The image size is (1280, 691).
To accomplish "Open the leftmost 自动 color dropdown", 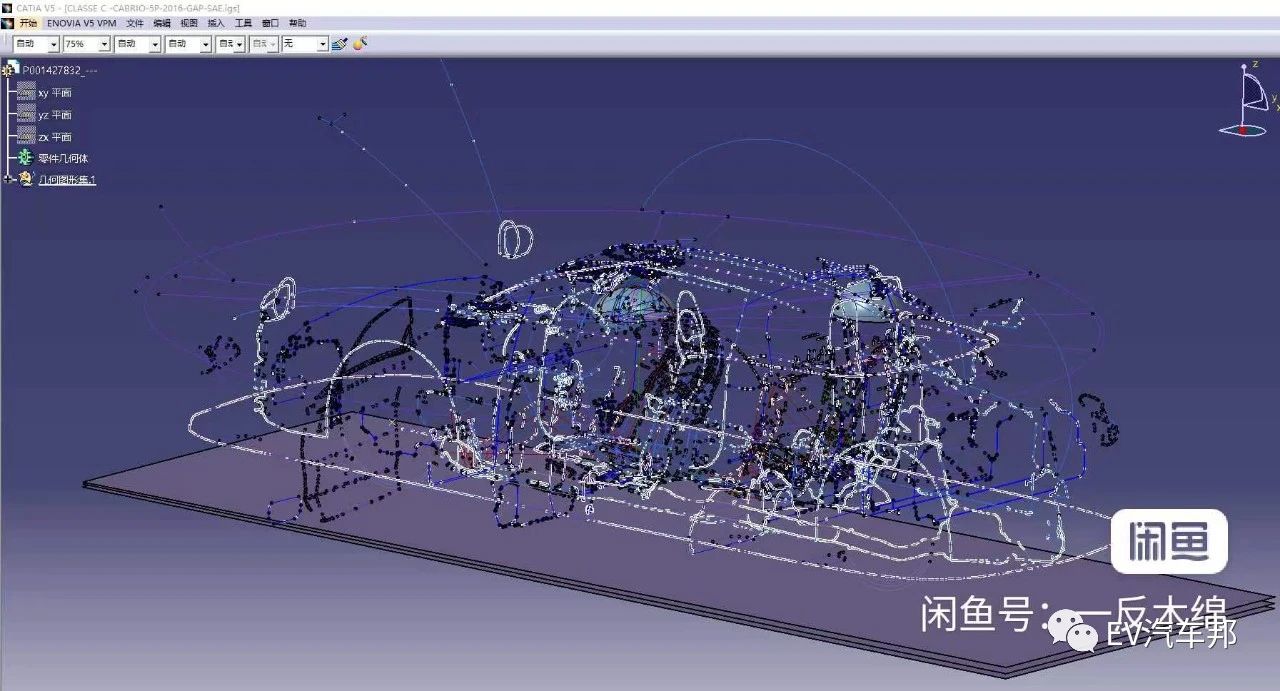I will [54, 45].
